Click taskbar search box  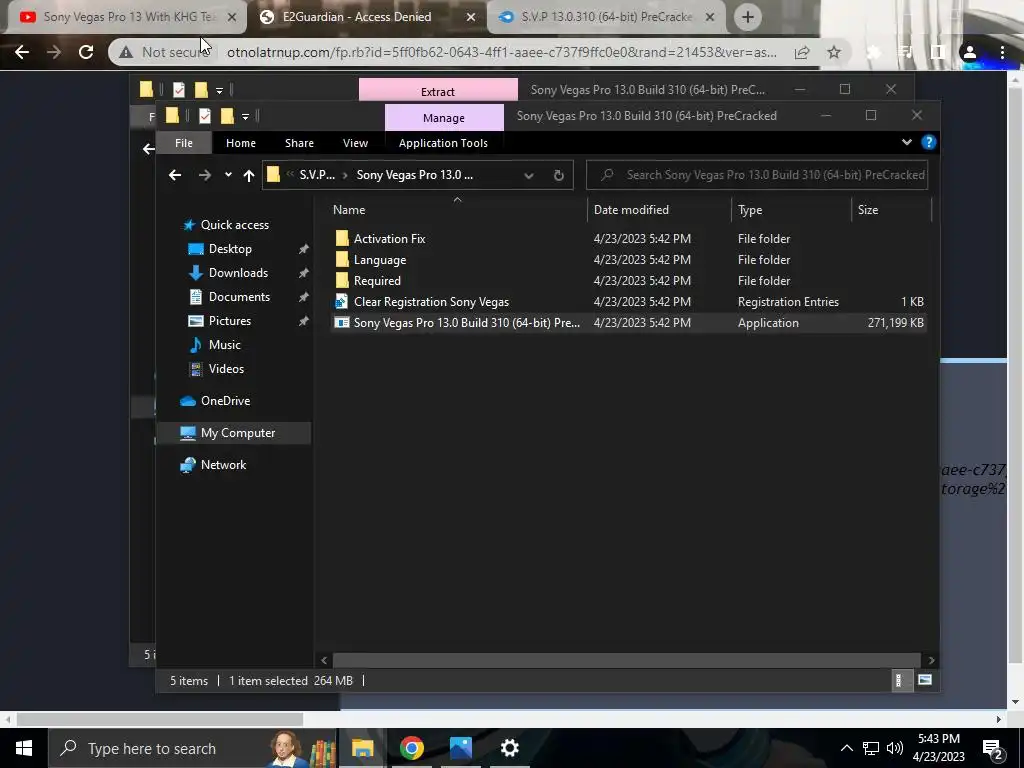pyautogui.click(x=191, y=748)
